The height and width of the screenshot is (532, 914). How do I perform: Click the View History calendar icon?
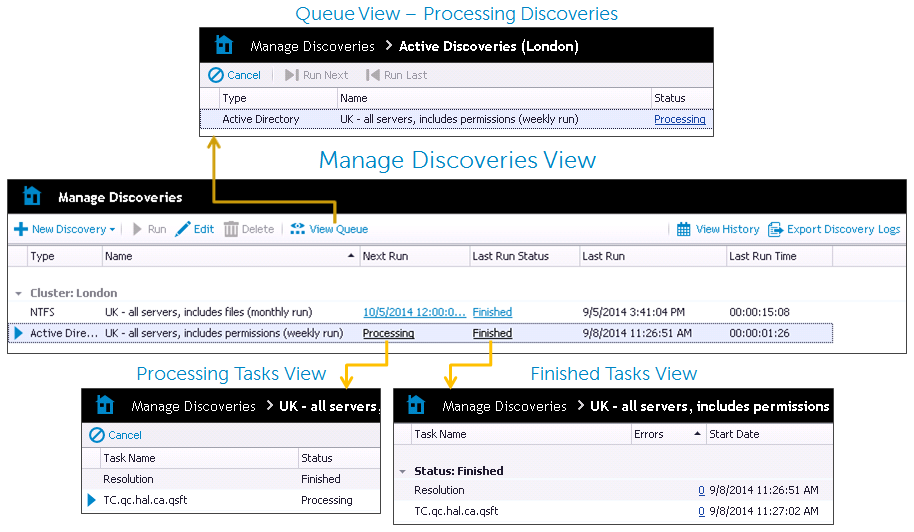(684, 229)
